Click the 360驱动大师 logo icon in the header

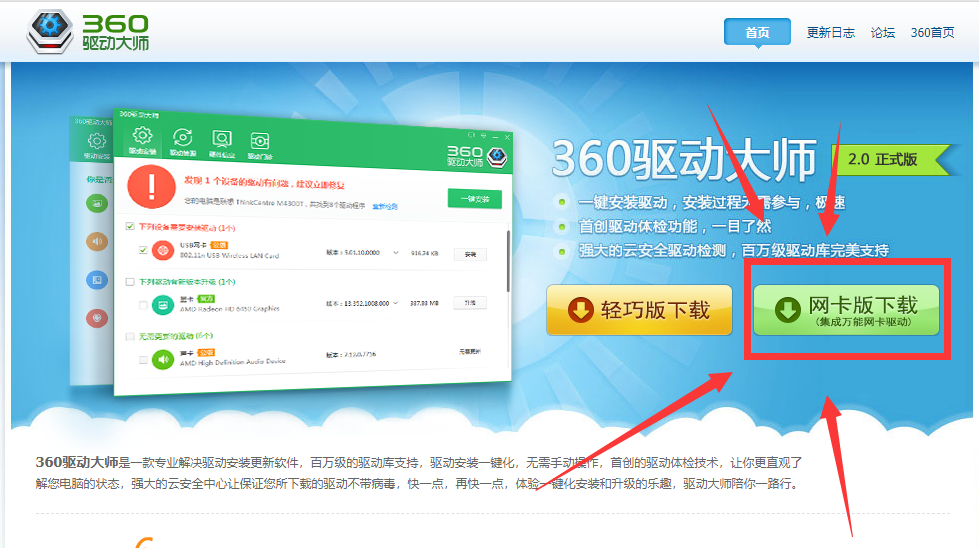click(50, 31)
